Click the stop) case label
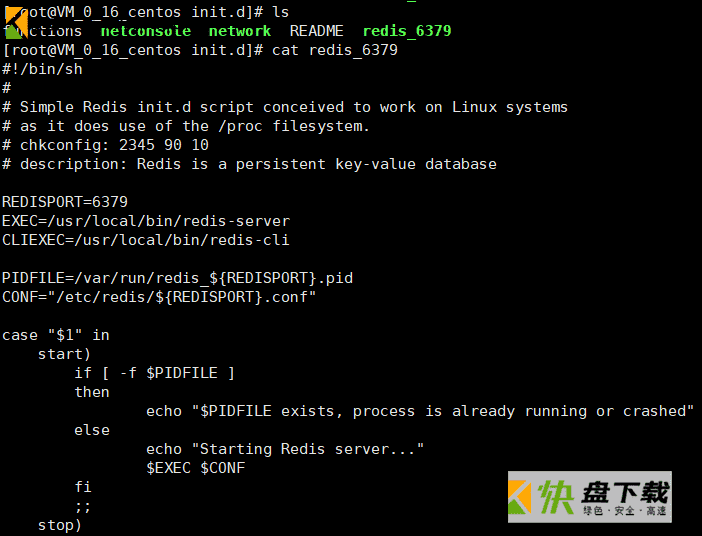Image resolution: width=702 pixels, height=536 pixels. [60, 525]
